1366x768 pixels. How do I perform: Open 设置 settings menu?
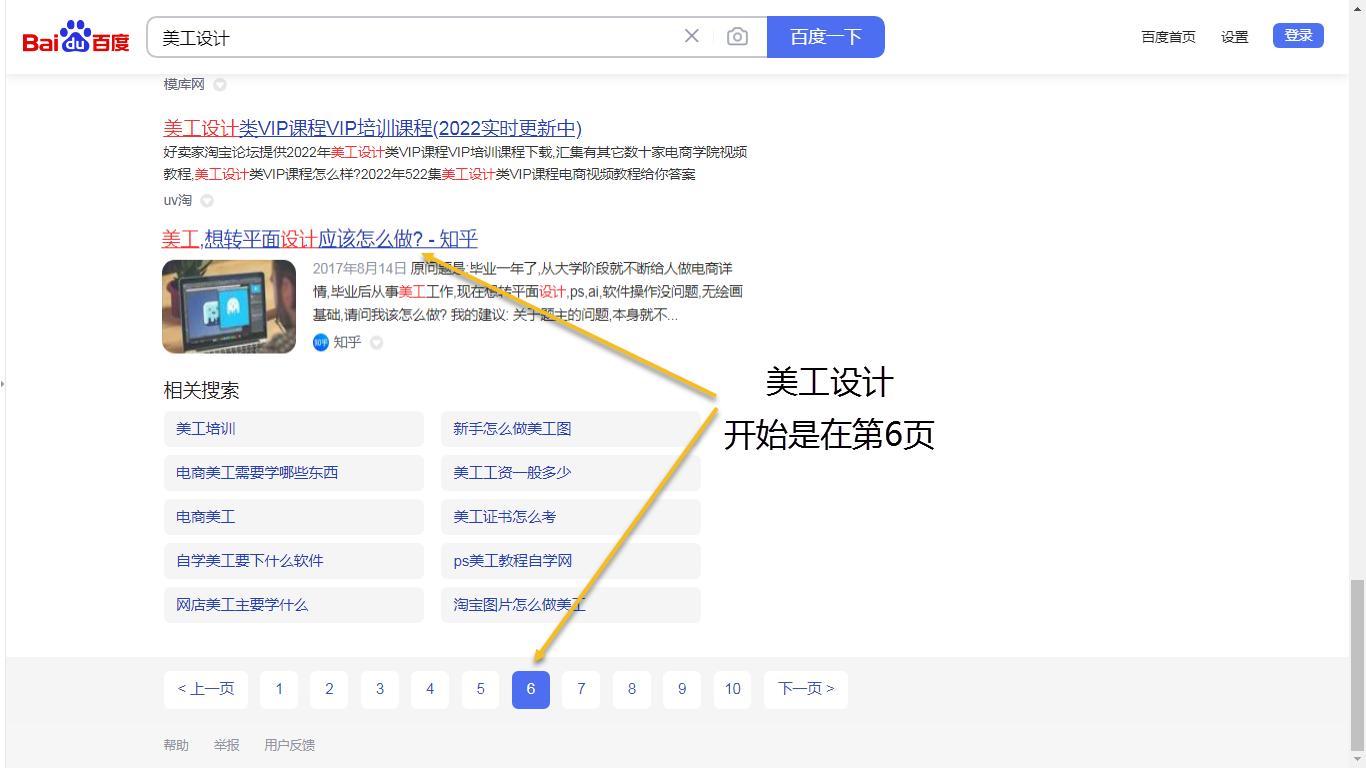pos(1234,36)
